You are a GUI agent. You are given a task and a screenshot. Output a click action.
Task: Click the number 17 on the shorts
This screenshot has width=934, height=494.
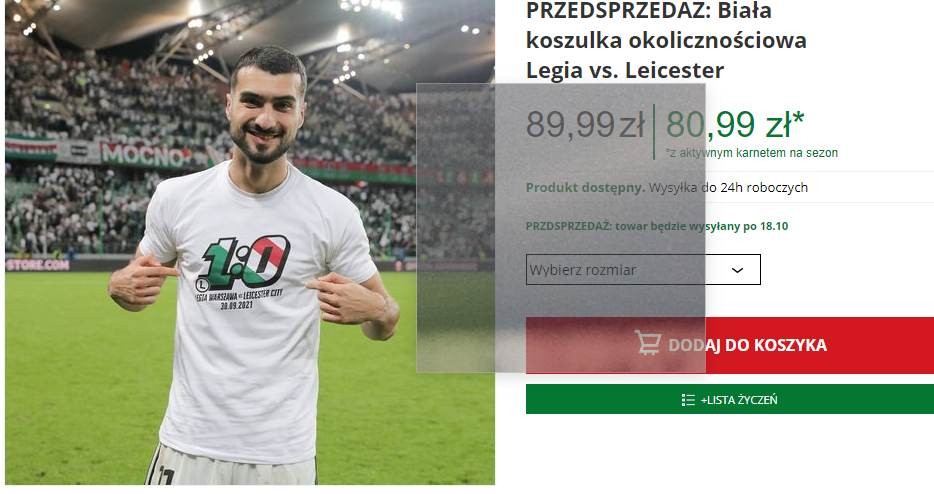(x=166, y=475)
